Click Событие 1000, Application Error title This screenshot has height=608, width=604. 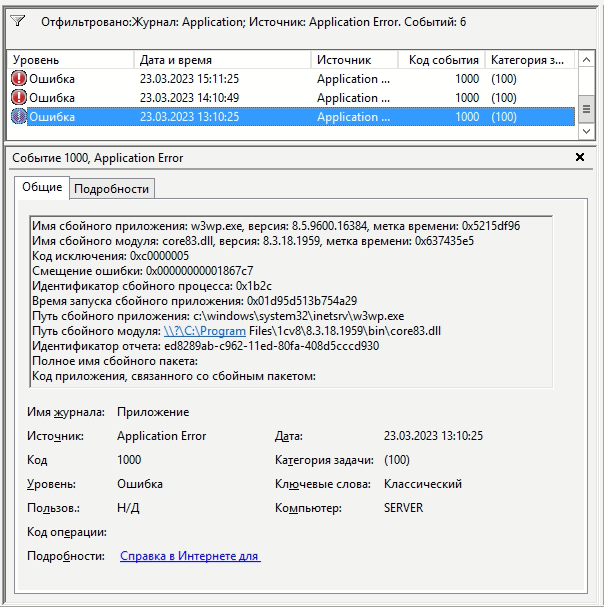point(98,158)
